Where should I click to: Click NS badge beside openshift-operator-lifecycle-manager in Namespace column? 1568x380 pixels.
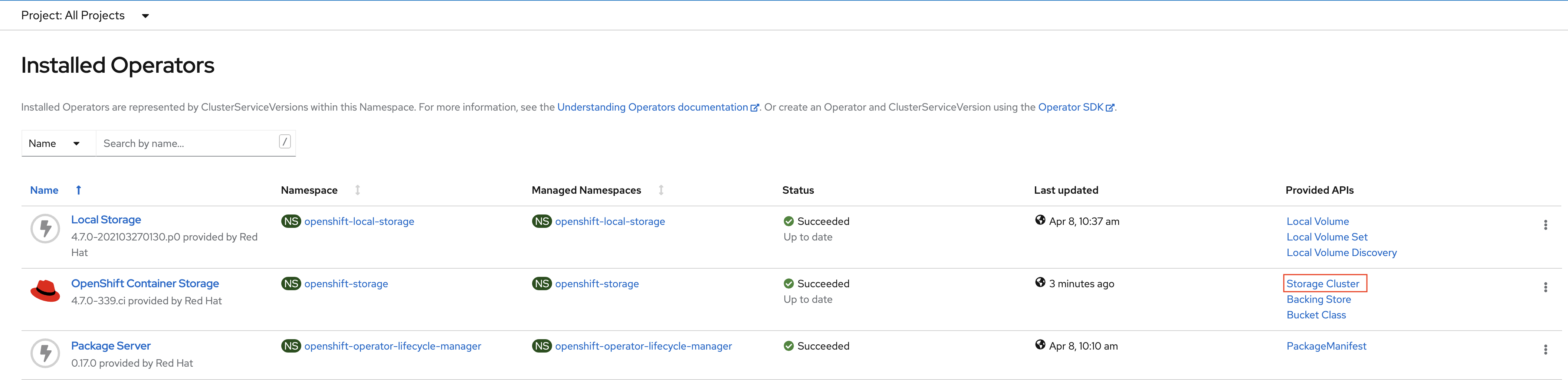pos(291,346)
